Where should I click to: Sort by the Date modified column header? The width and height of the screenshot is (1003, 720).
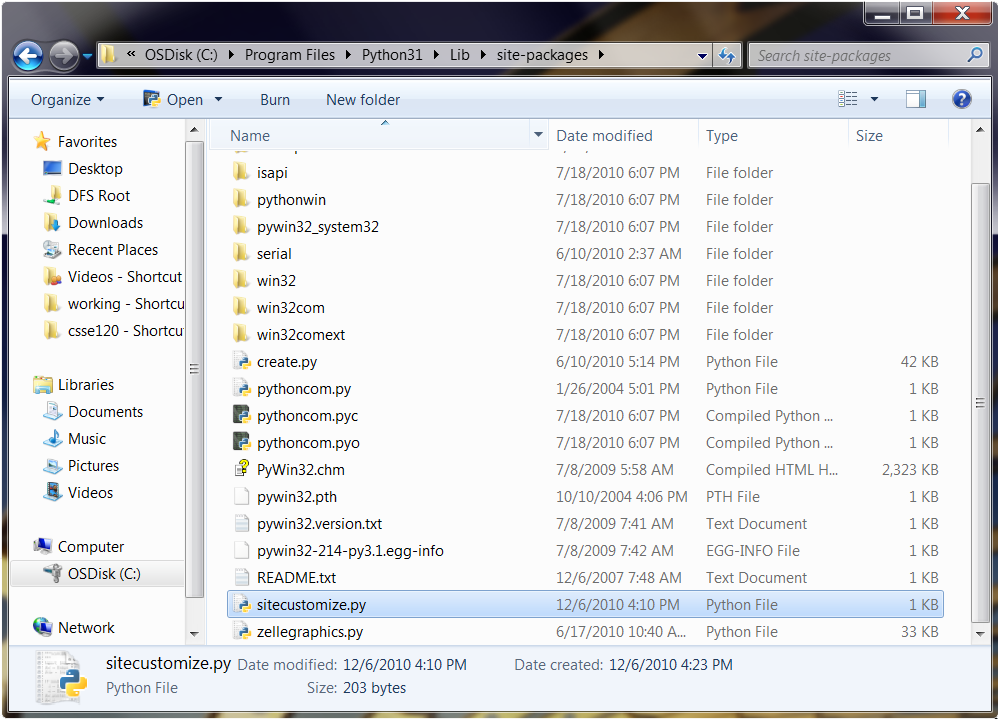(x=604, y=136)
